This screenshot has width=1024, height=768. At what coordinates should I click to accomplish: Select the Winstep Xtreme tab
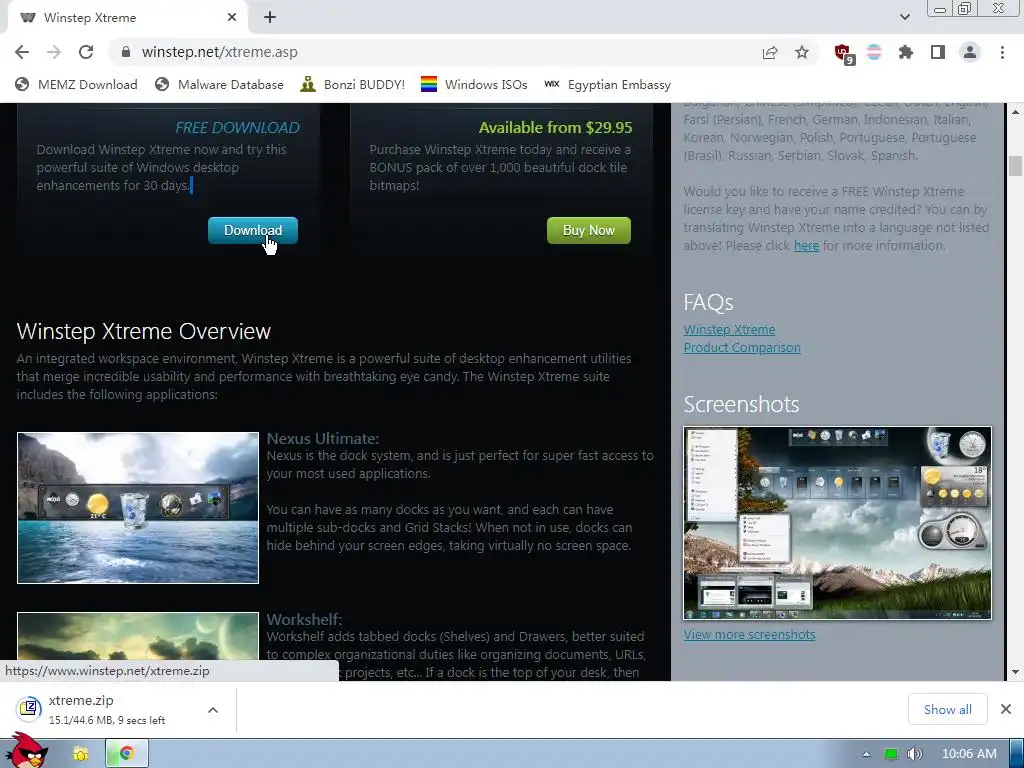127,18
